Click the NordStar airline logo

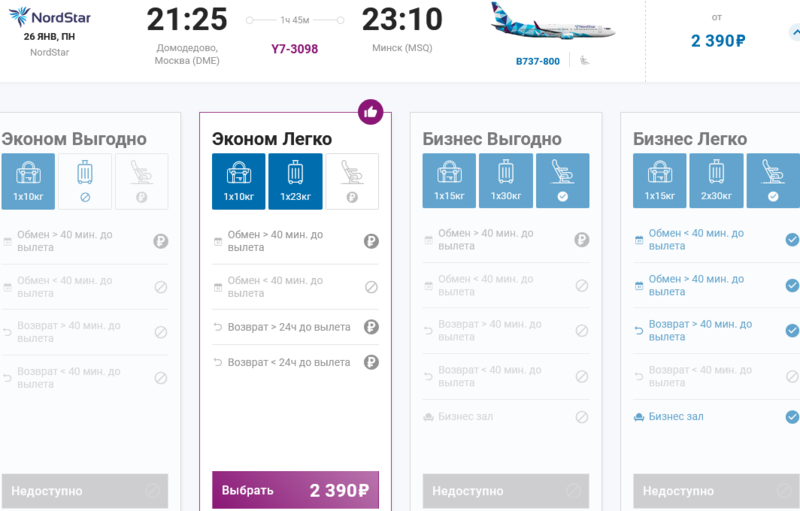[49, 16]
